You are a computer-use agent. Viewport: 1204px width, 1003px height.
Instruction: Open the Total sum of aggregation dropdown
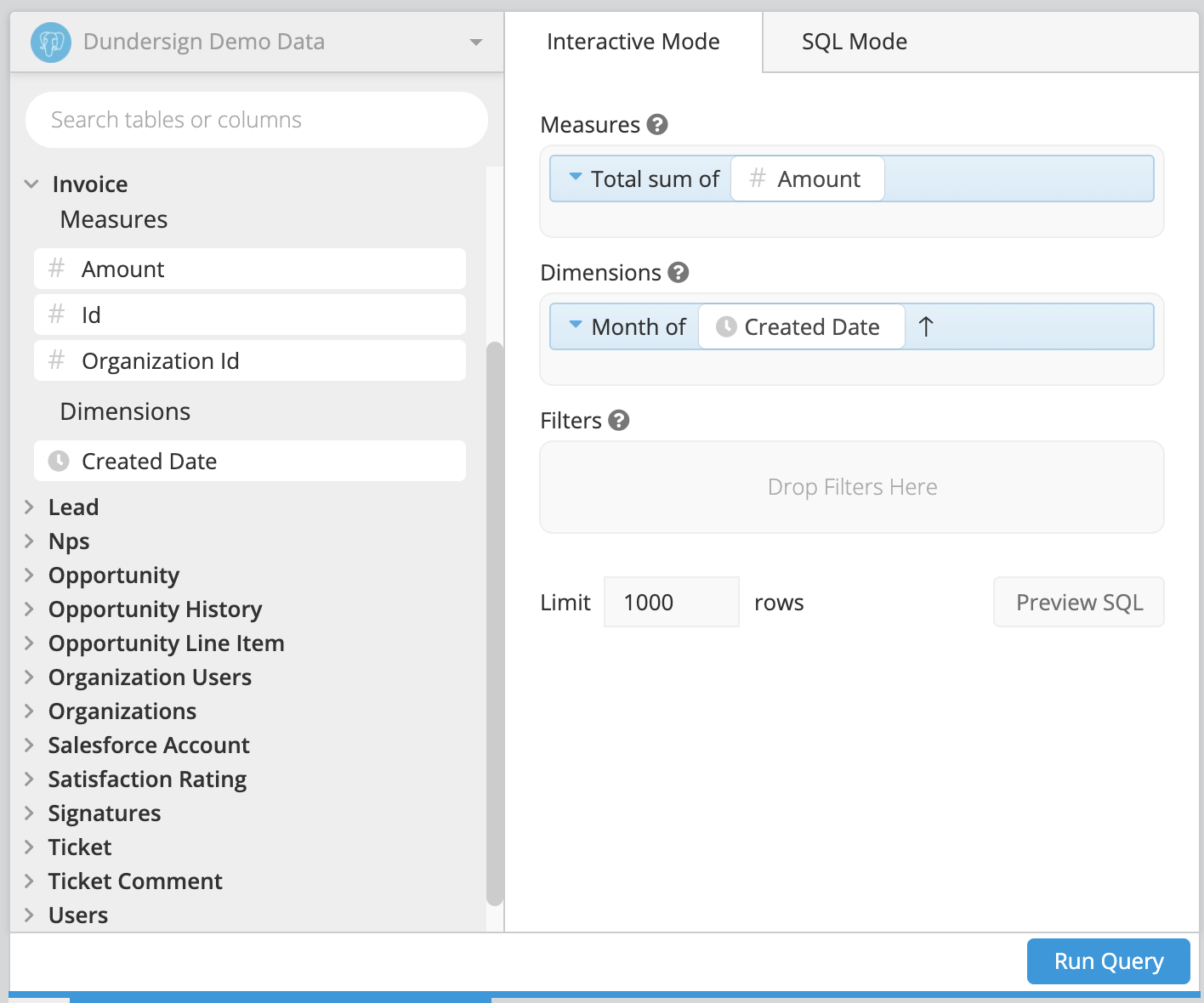pos(576,177)
